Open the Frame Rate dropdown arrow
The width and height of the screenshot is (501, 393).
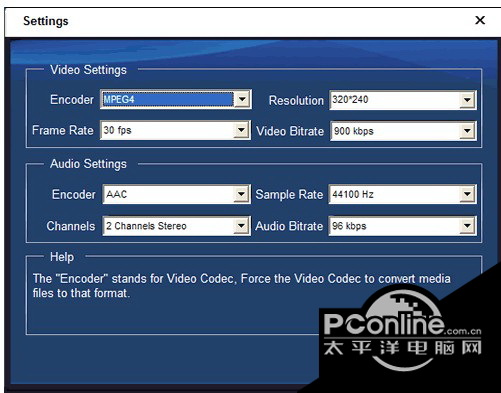click(x=241, y=130)
